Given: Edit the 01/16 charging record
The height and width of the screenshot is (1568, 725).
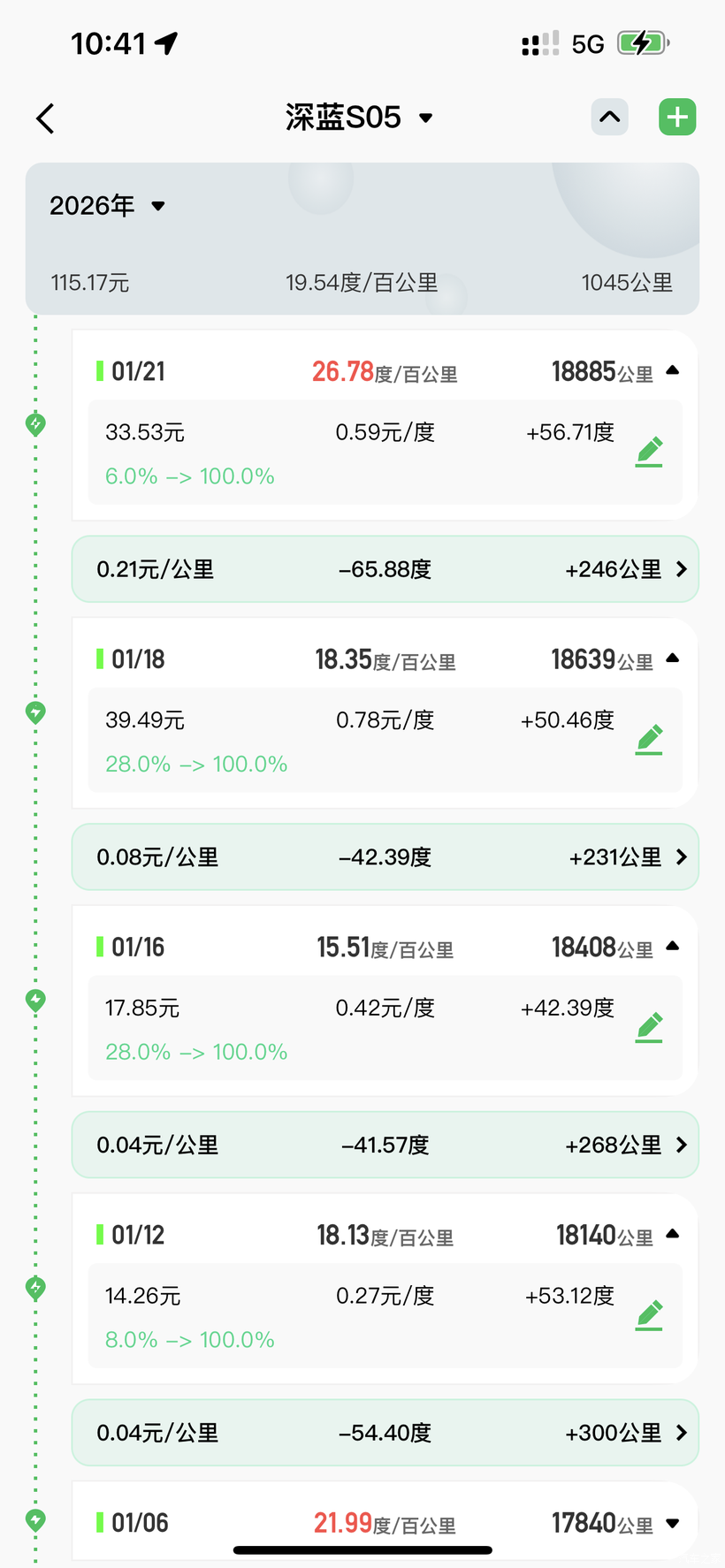Looking at the screenshot, I should (649, 1027).
